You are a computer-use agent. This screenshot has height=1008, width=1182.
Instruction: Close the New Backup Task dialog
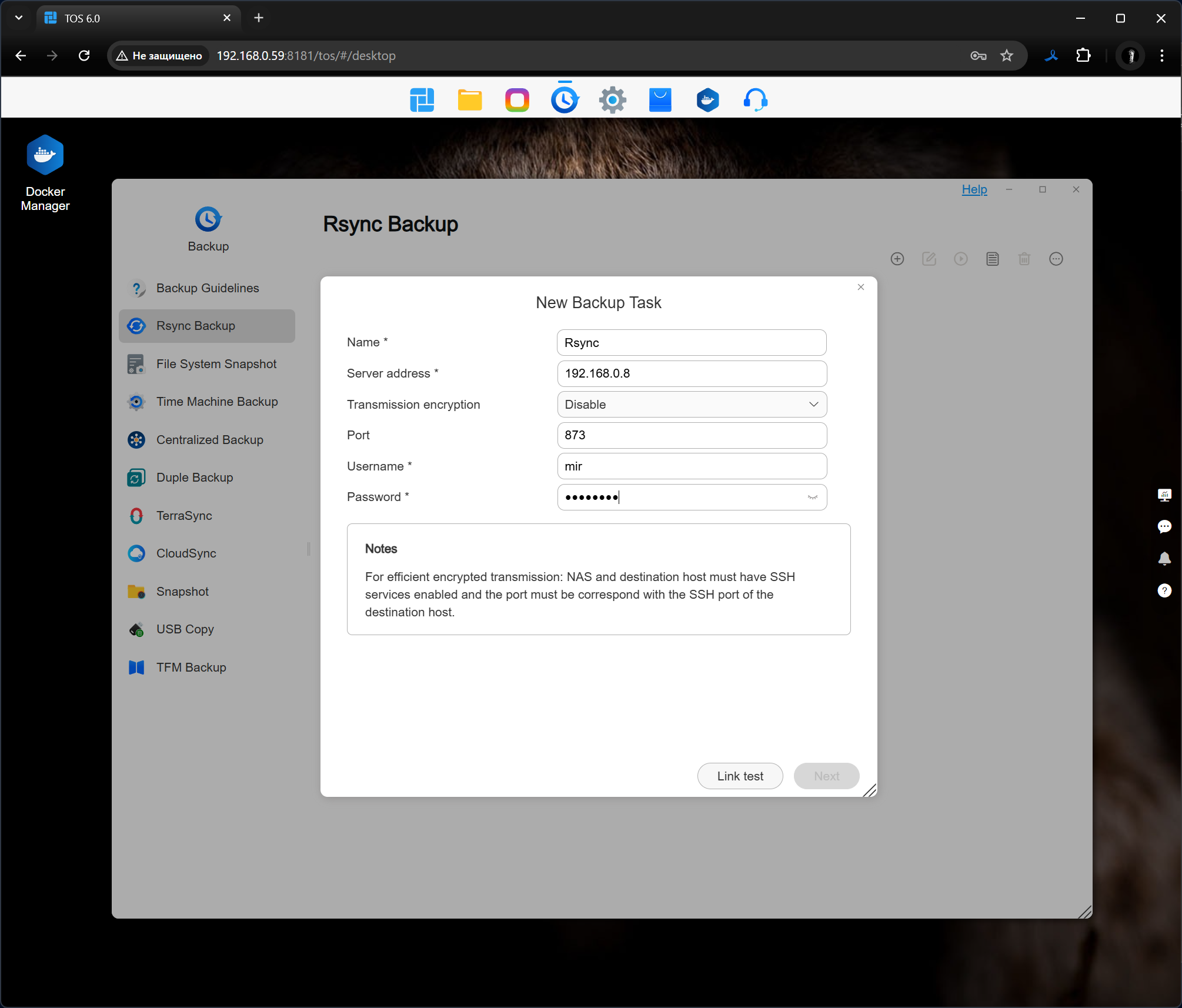860,287
